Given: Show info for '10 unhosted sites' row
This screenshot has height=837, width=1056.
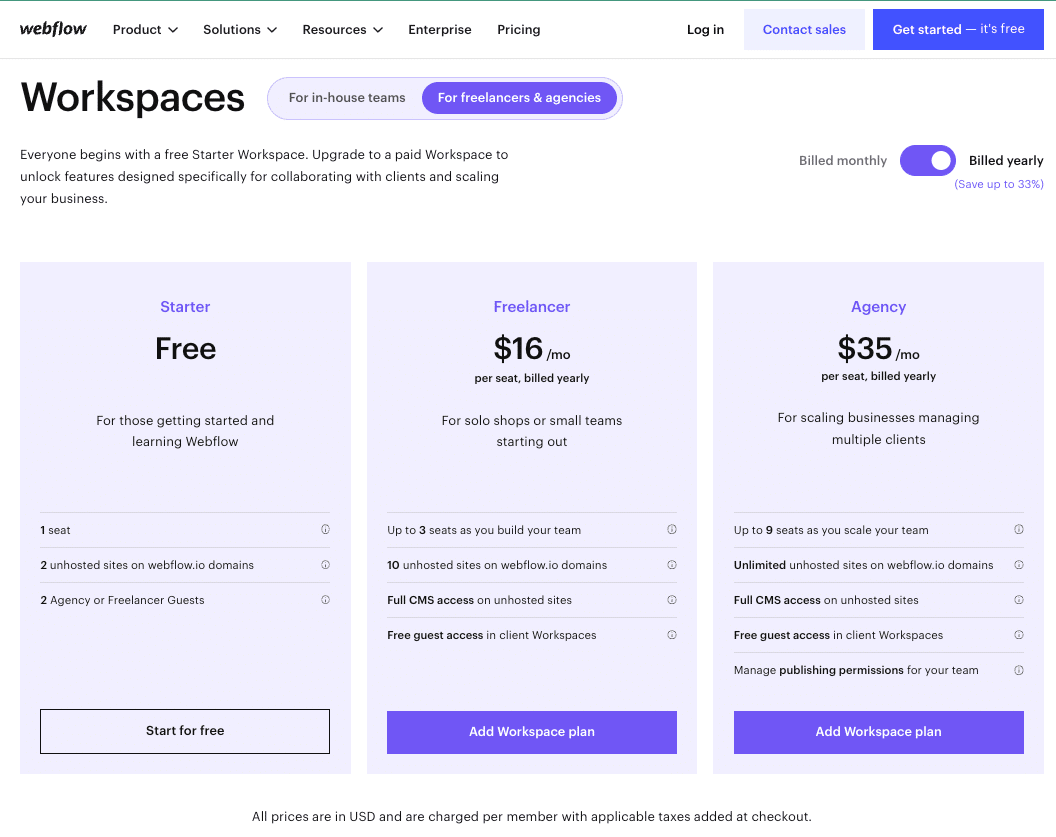Looking at the screenshot, I should click(x=671, y=564).
